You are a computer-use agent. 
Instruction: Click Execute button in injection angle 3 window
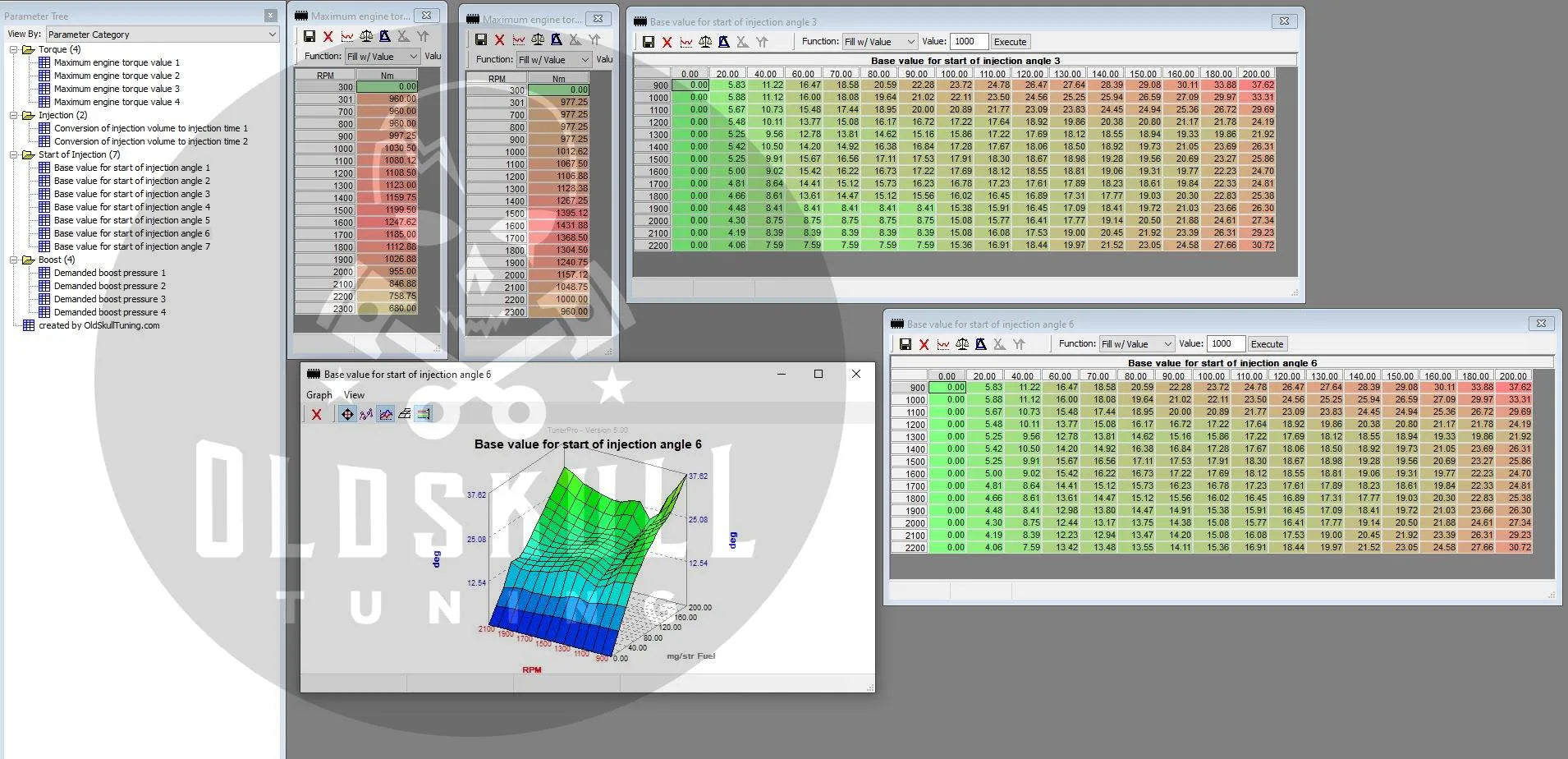pos(1010,42)
